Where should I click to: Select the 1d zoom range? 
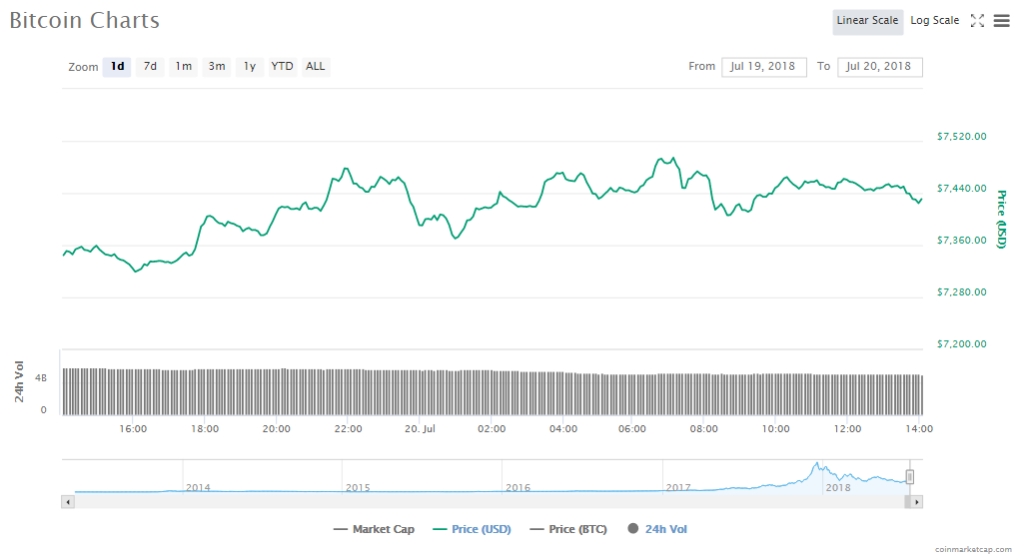pyautogui.click(x=117, y=67)
